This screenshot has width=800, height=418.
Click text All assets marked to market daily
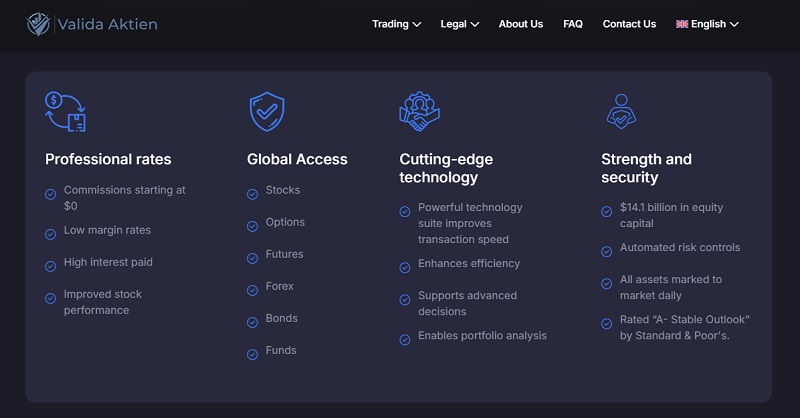pos(671,287)
